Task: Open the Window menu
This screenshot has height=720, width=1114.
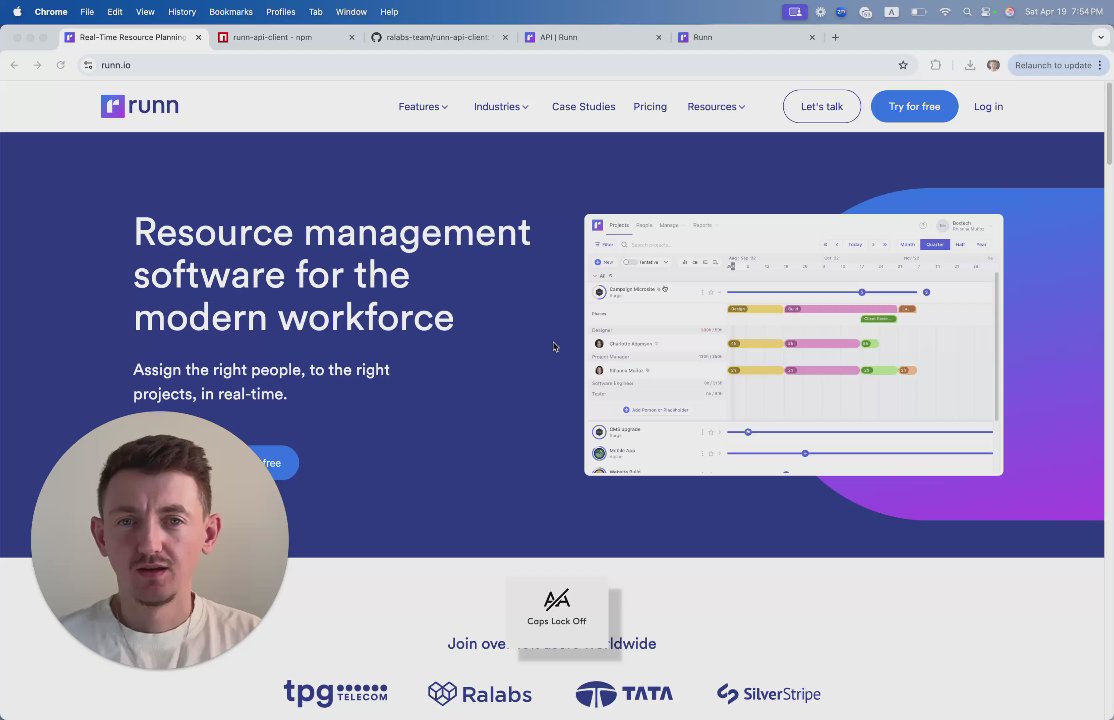Action: click(351, 11)
